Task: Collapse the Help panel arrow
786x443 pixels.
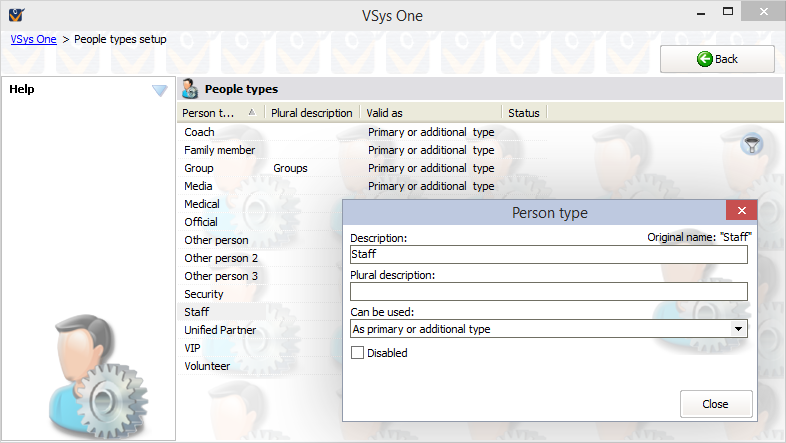Action: click(160, 90)
